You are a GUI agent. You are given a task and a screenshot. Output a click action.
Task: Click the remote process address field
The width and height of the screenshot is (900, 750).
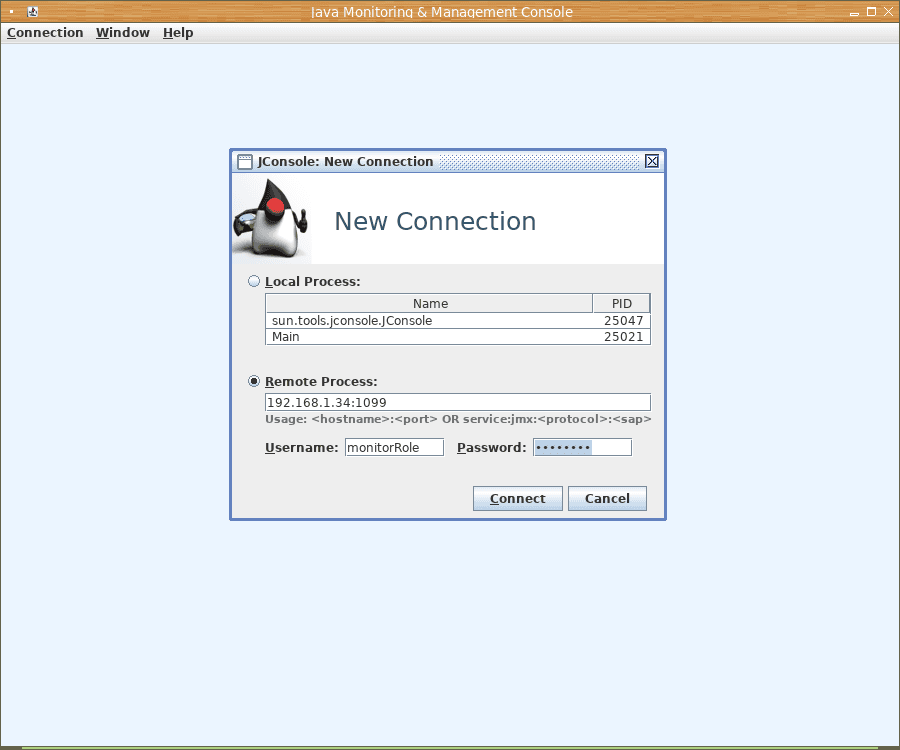pyautogui.click(x=457, y=402)
